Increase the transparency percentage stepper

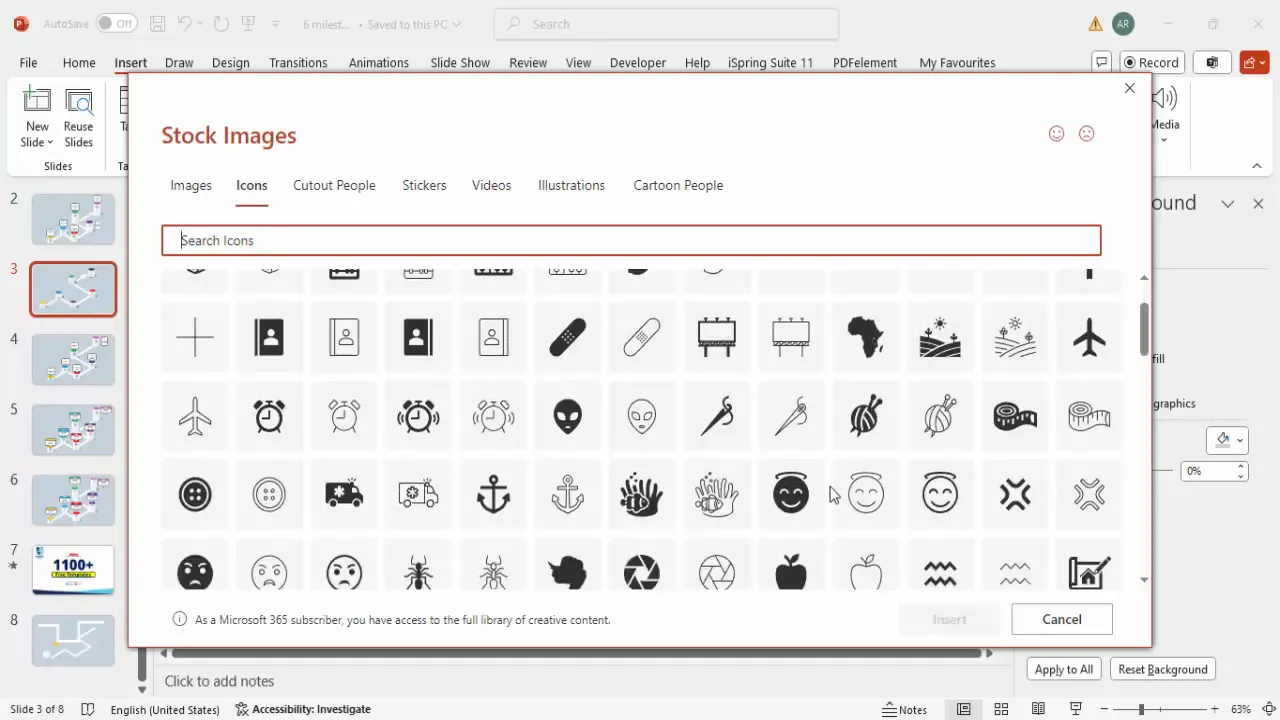(1241, 465)
